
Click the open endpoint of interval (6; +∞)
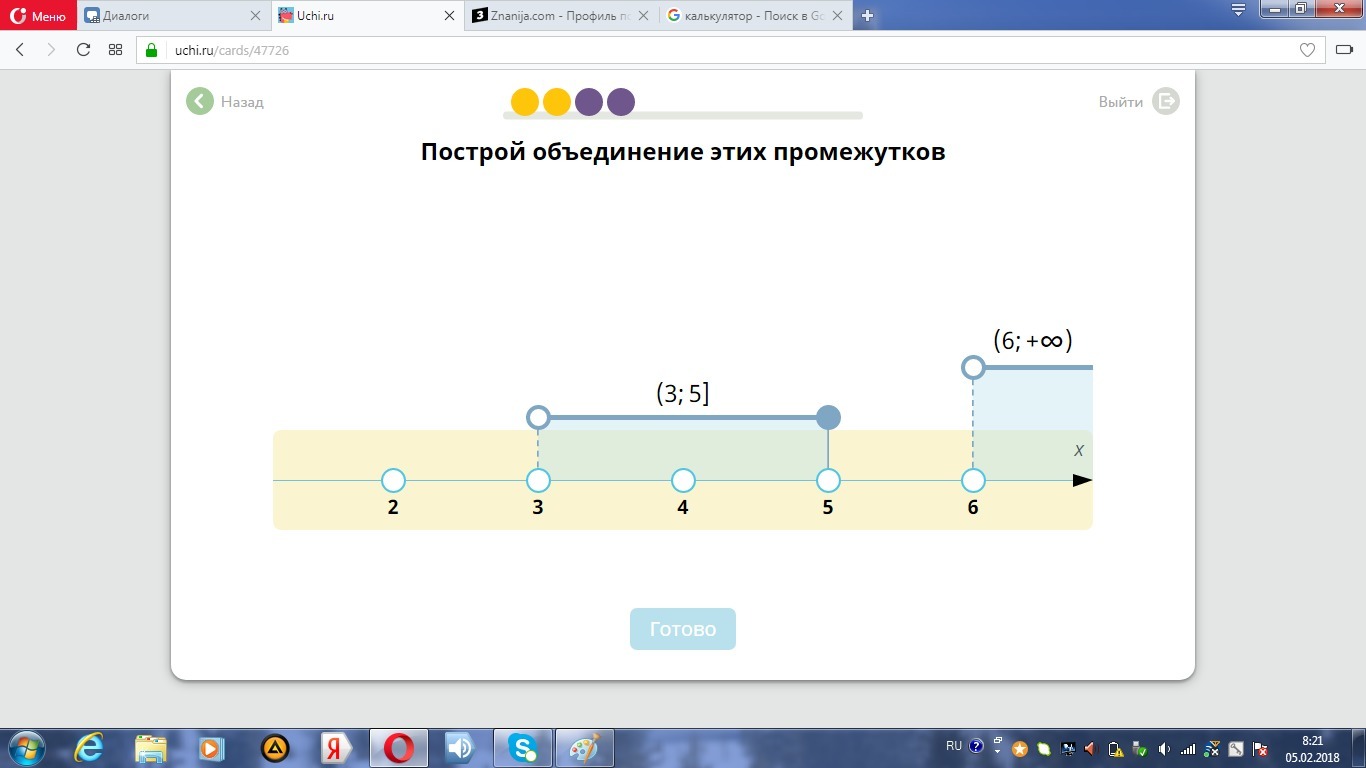click(973, 367)
